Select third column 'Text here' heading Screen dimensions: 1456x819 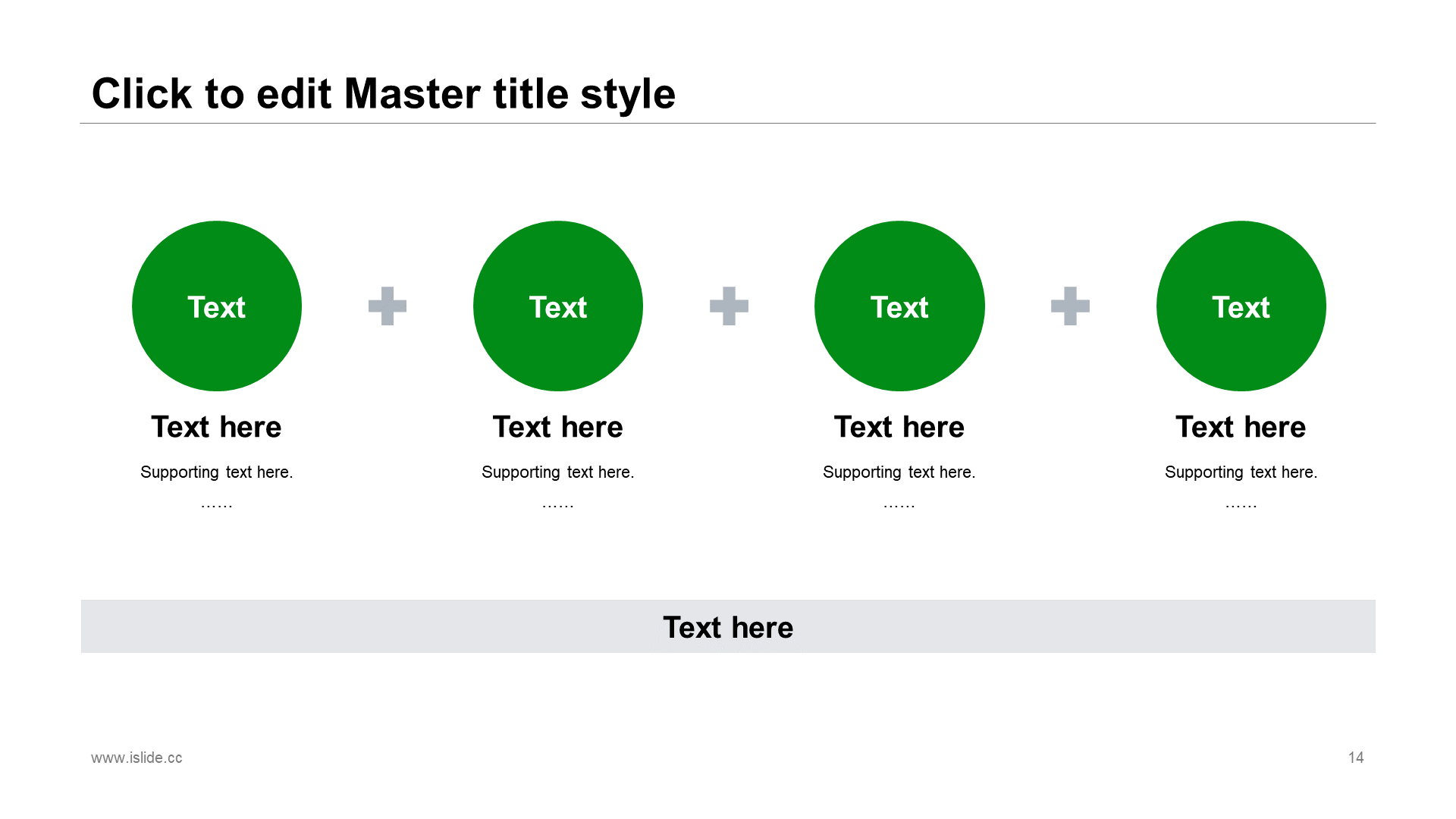click(x=899, y=427)
